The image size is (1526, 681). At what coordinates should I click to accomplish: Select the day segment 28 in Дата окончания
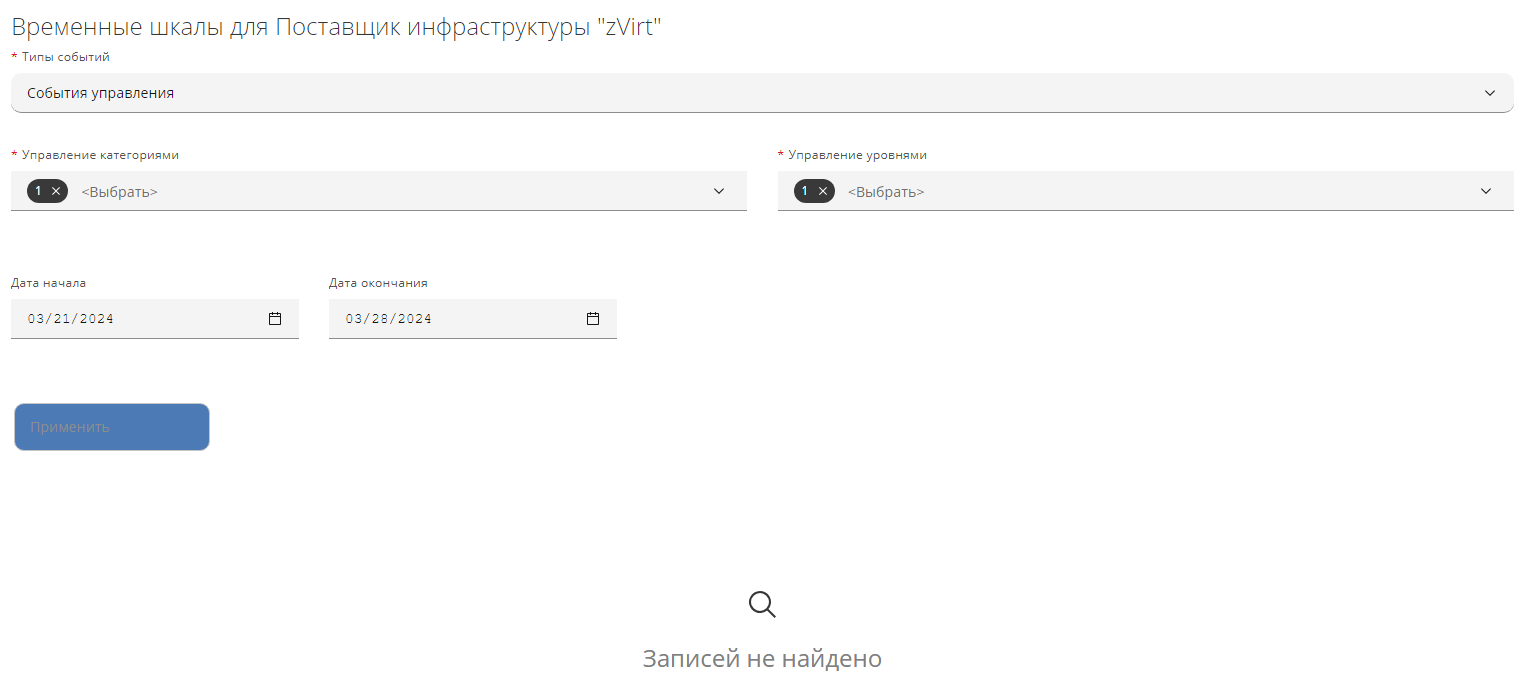380,319
